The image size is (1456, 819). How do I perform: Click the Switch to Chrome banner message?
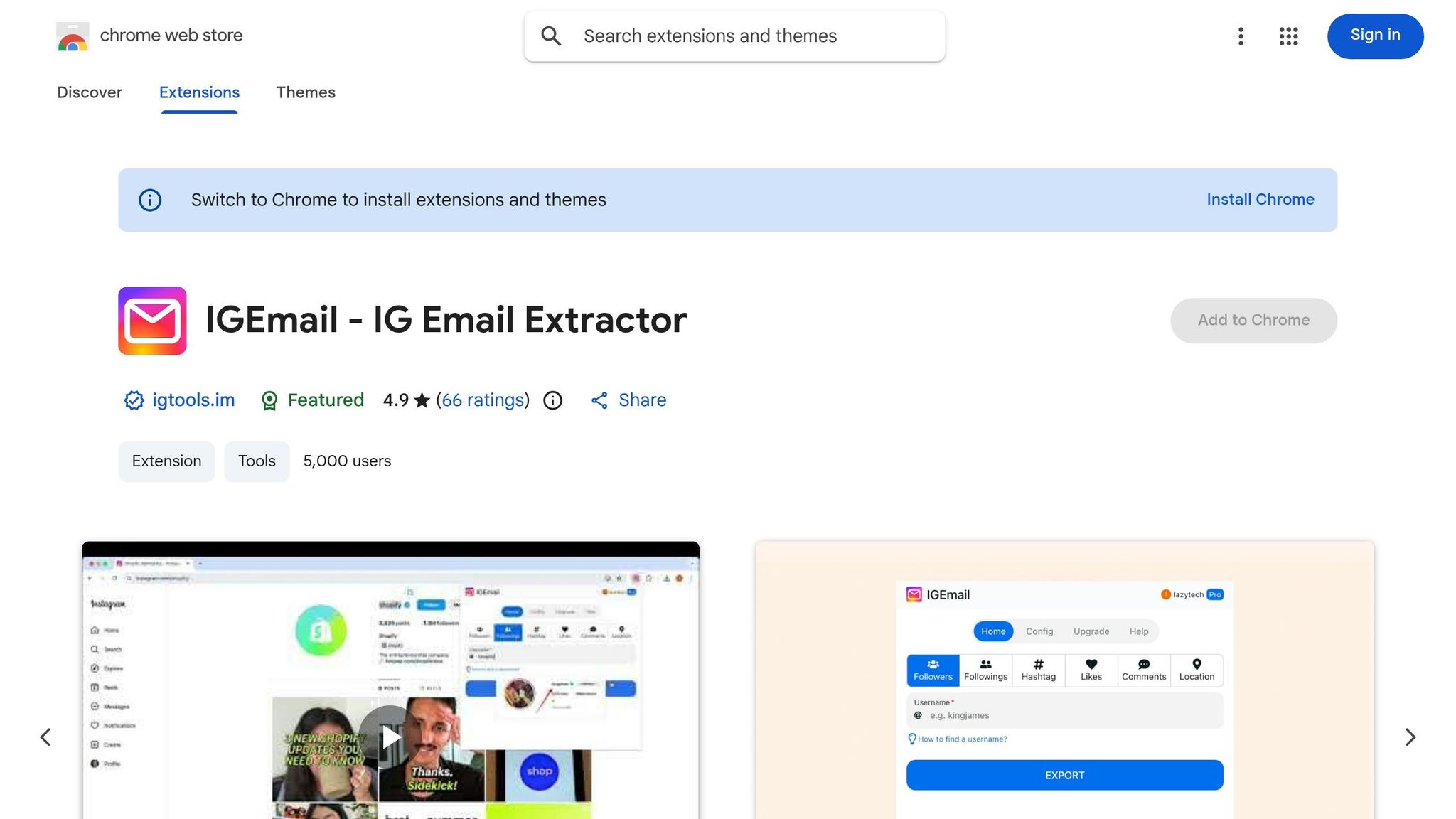coord(398,200)
